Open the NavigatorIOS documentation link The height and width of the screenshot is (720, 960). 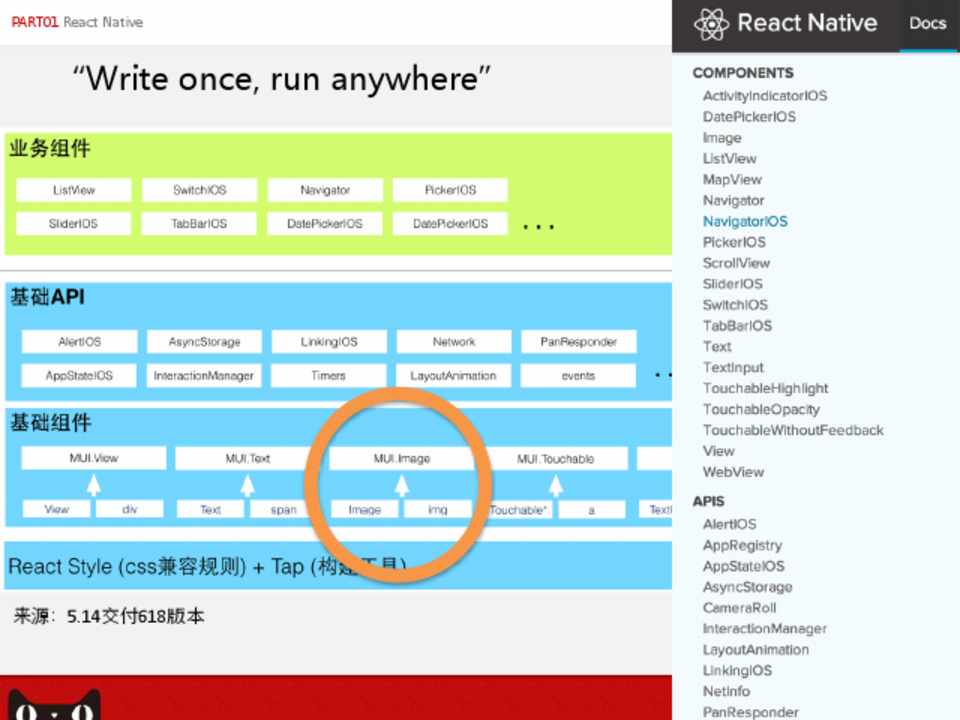(x=745, y=221)
